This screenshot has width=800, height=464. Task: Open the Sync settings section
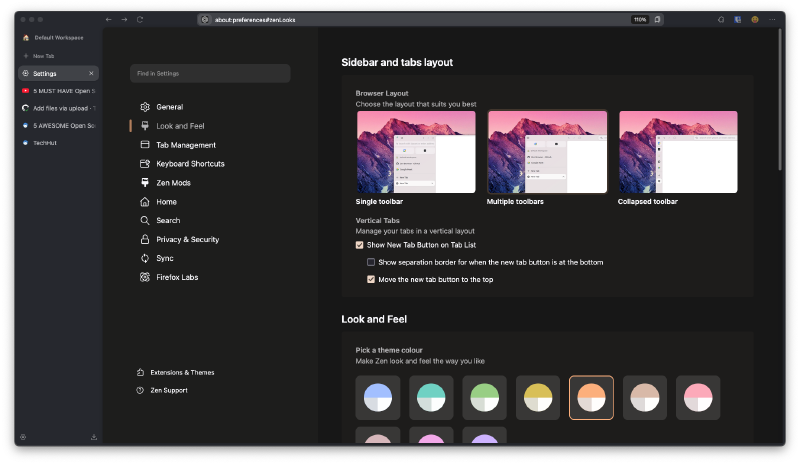point(164,258)
